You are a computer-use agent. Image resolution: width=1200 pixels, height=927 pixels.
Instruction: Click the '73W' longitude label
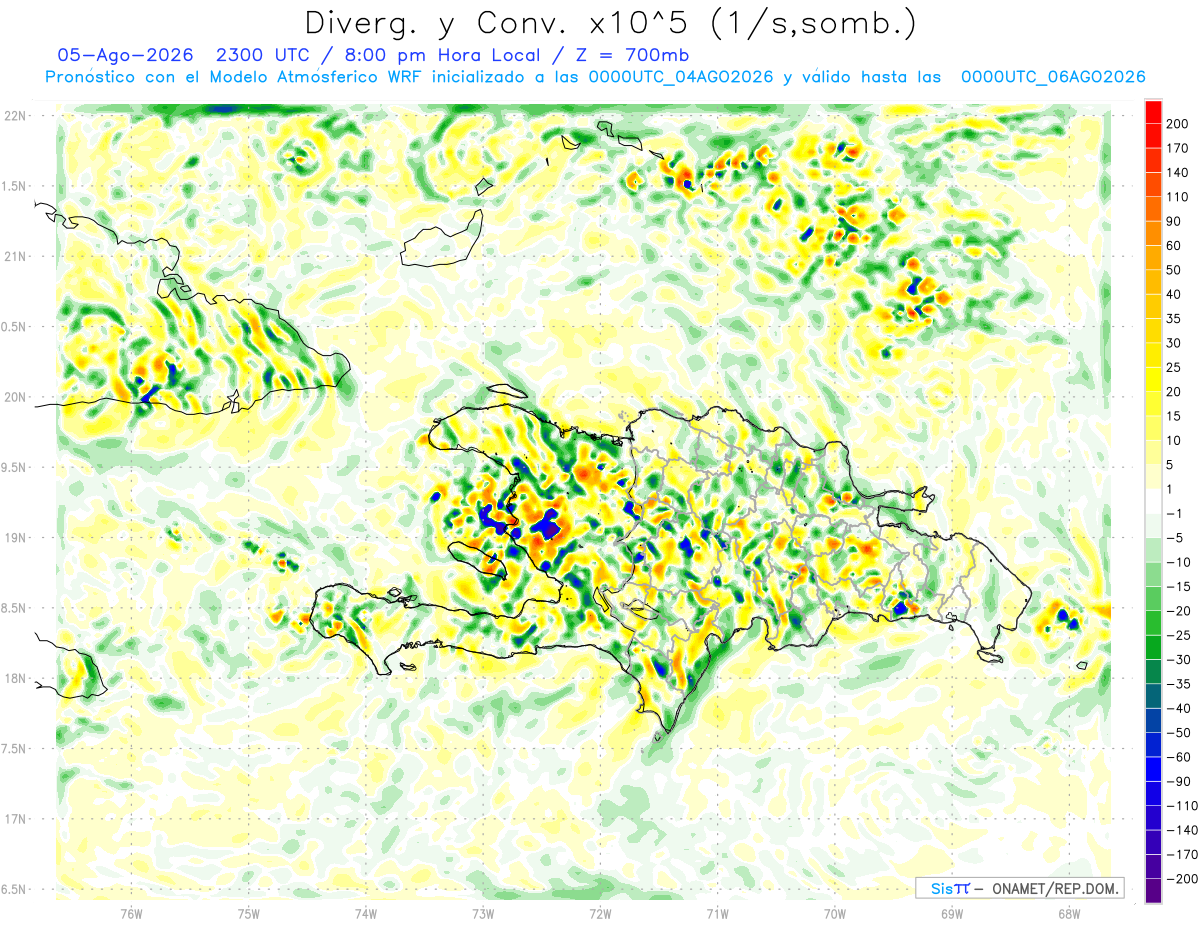482,913
